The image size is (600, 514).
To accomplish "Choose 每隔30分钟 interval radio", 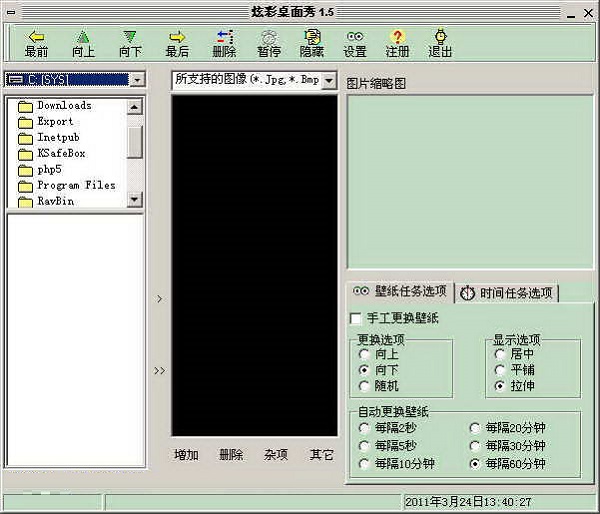I will point(475,446).
